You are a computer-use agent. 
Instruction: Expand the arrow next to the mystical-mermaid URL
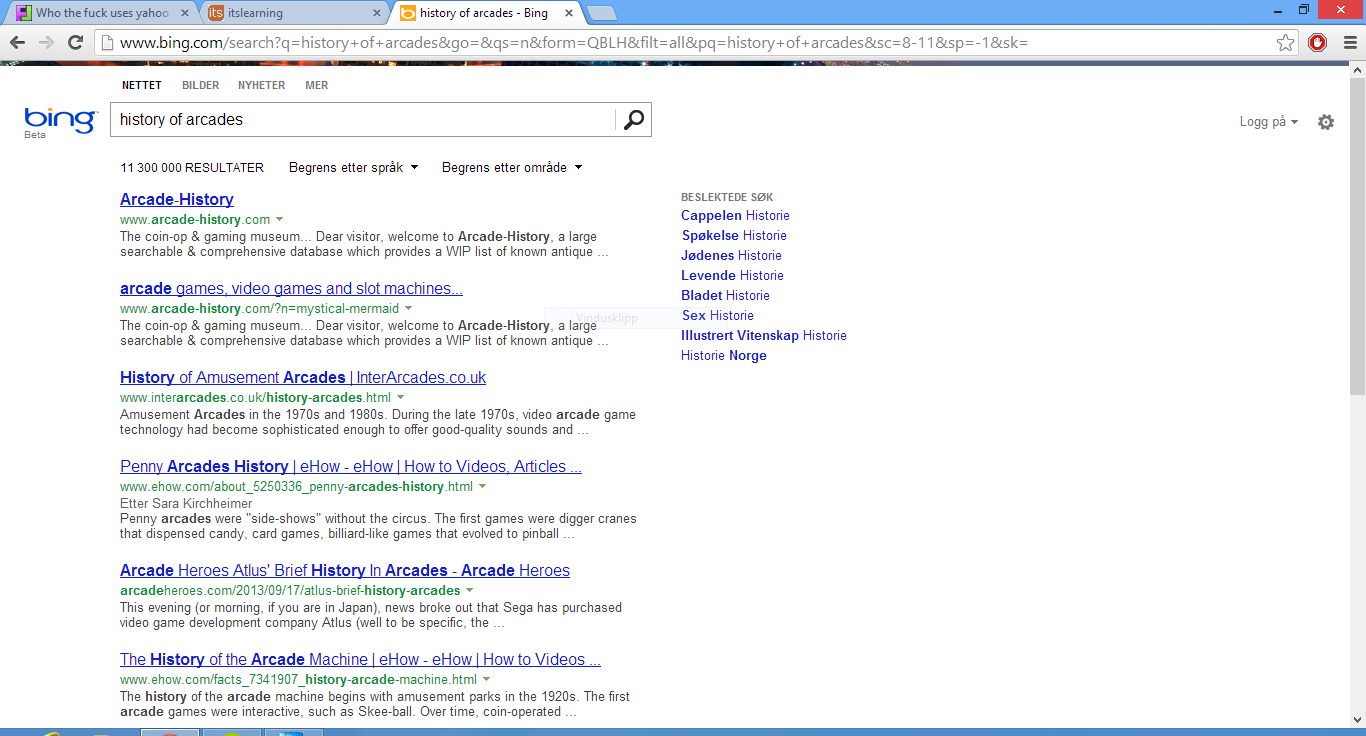408,308
